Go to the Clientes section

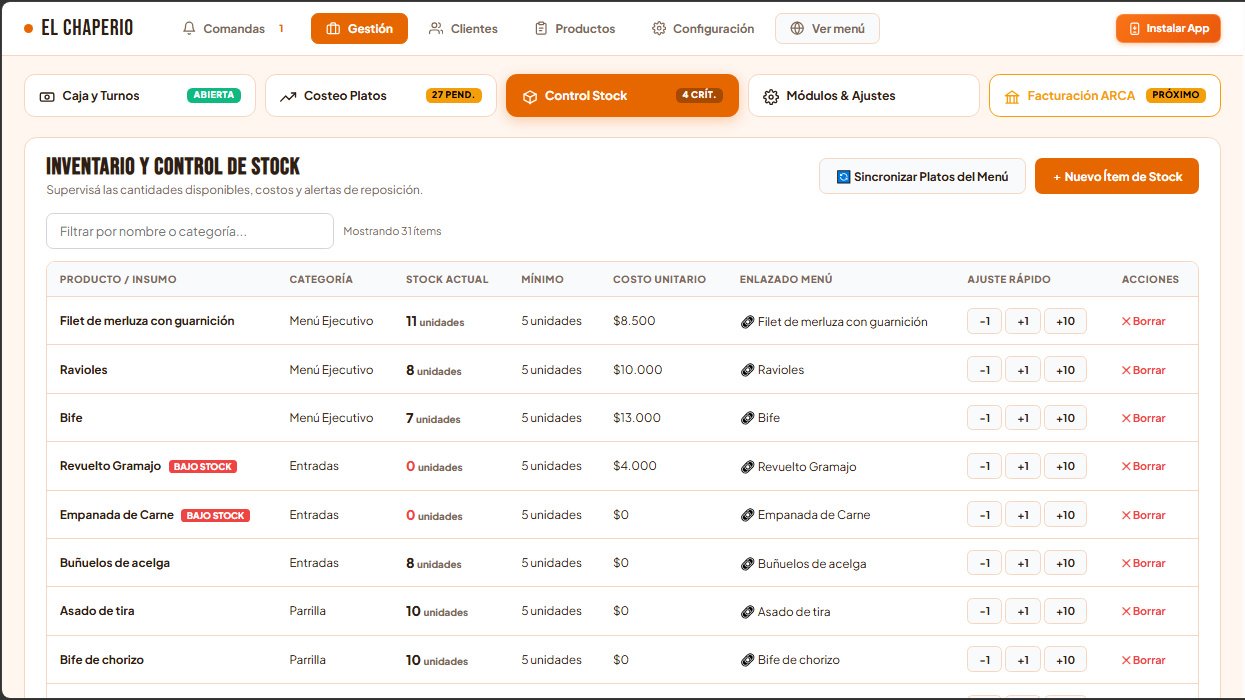(x=463, y=29)
